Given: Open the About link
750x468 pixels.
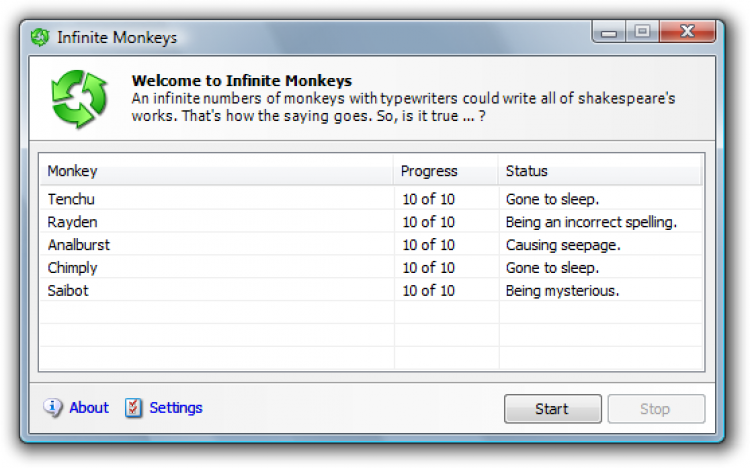Looking at the screenshot, I should click(89, 408).
